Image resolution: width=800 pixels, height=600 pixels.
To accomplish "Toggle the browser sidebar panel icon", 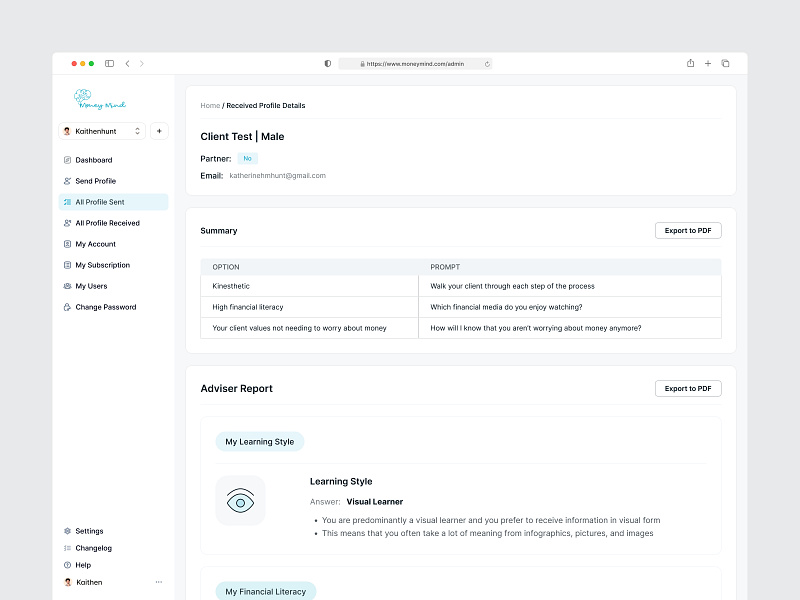I will 109,63.
